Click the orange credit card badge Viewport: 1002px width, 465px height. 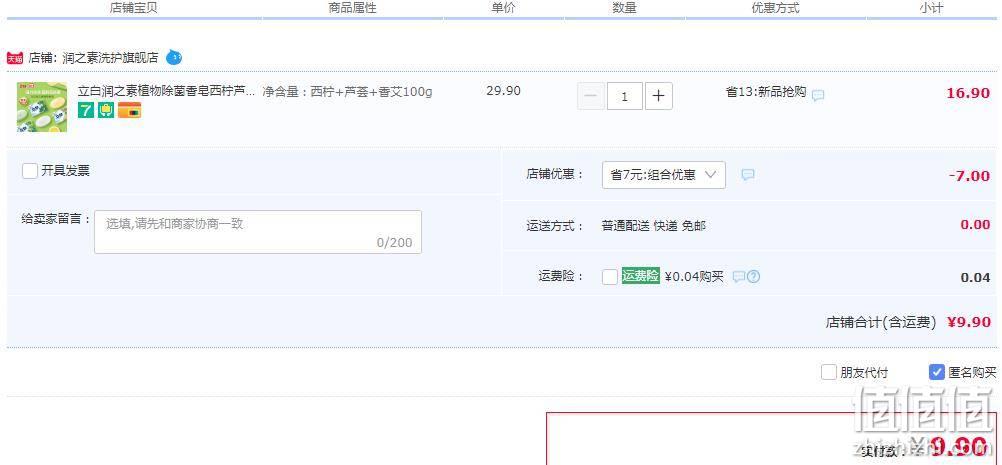point(129,111)
